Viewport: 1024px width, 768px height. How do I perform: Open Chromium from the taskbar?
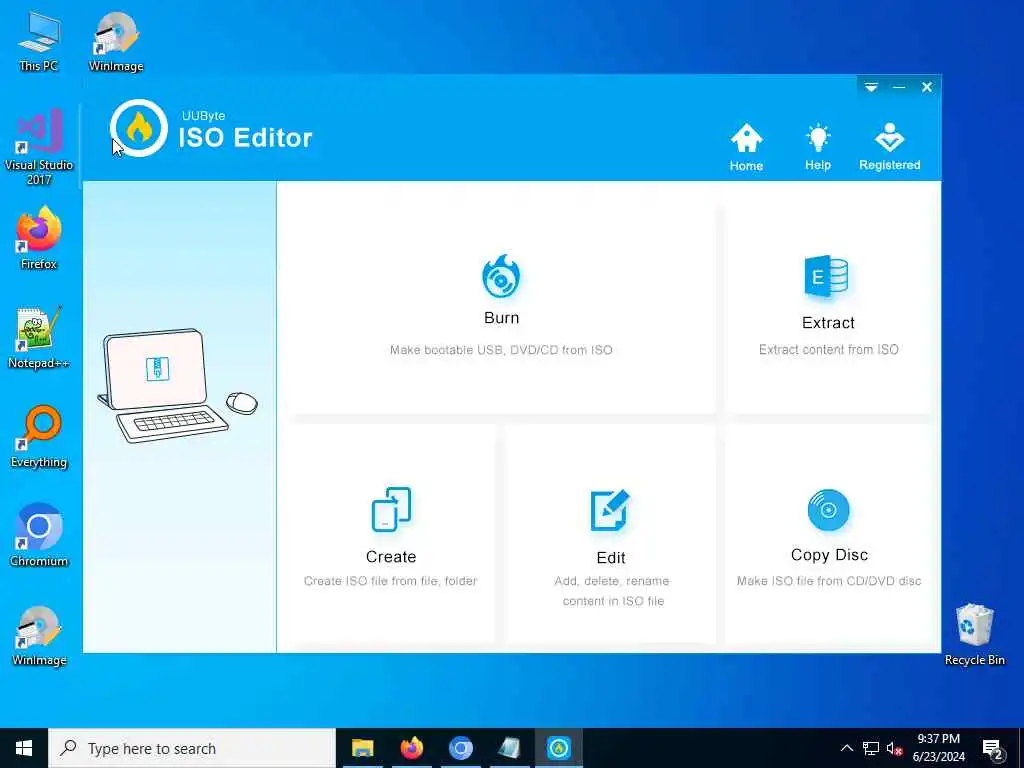(x=460, y=748)
